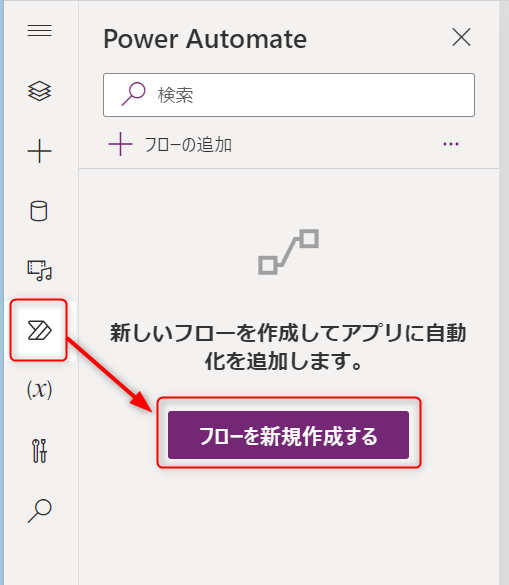Select the Power Automate sidebar icon
The height and width of the screenshot is (585, 509).
point(39,330)
